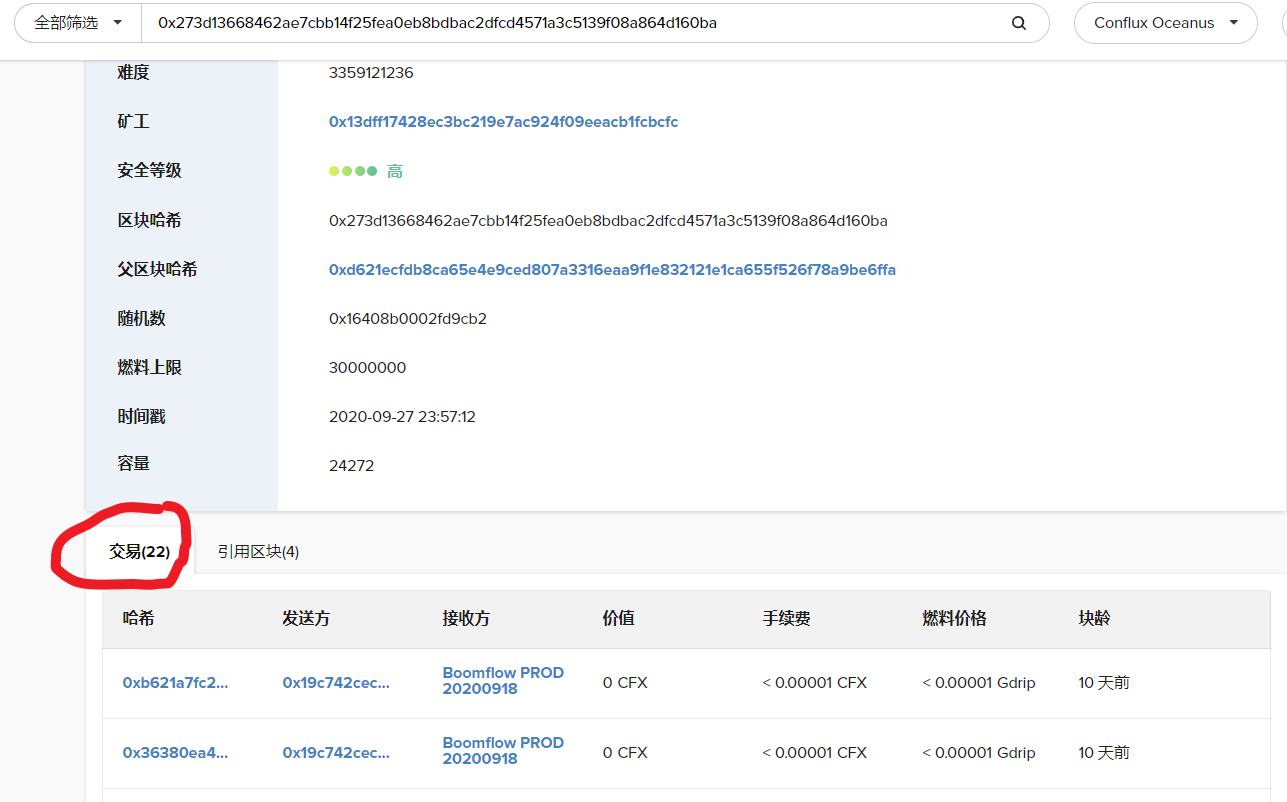The image size is (1287, 802).
Task: Open parent block hash 0xd621ecfdb8 link
Action: 612,270
